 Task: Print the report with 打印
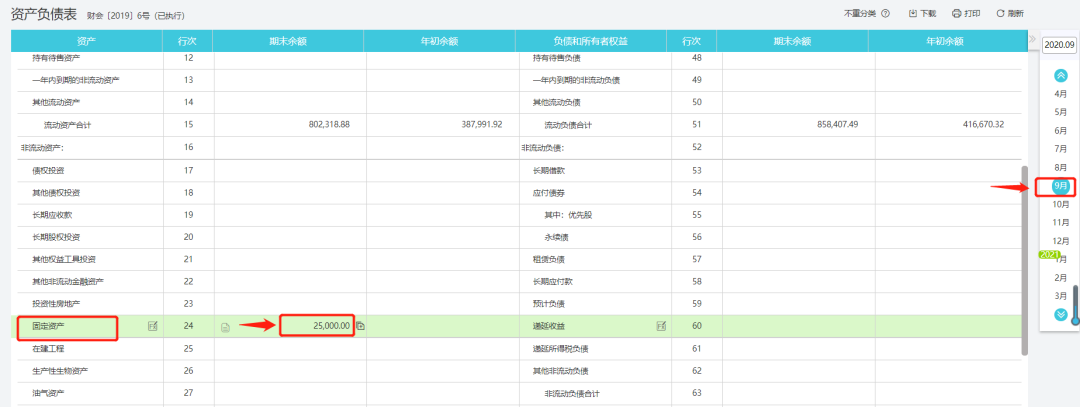966,14
